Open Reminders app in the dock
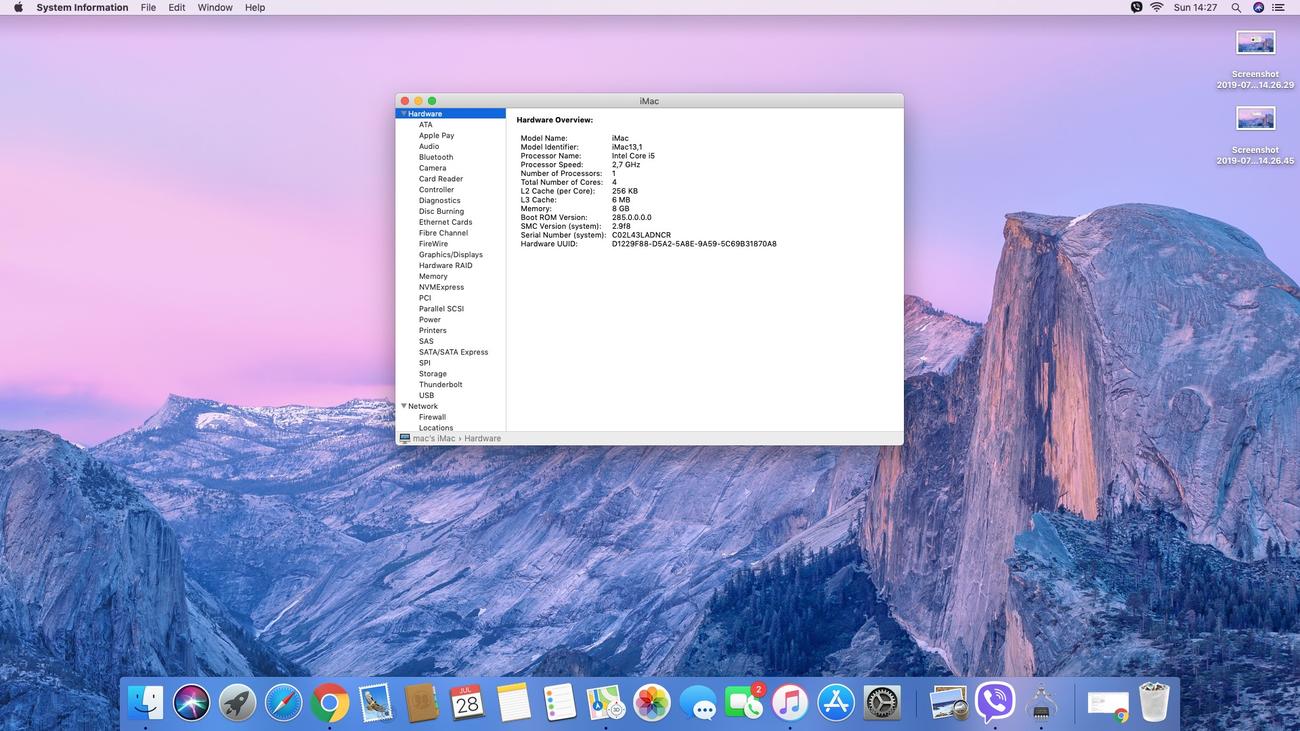 [559, 703]
